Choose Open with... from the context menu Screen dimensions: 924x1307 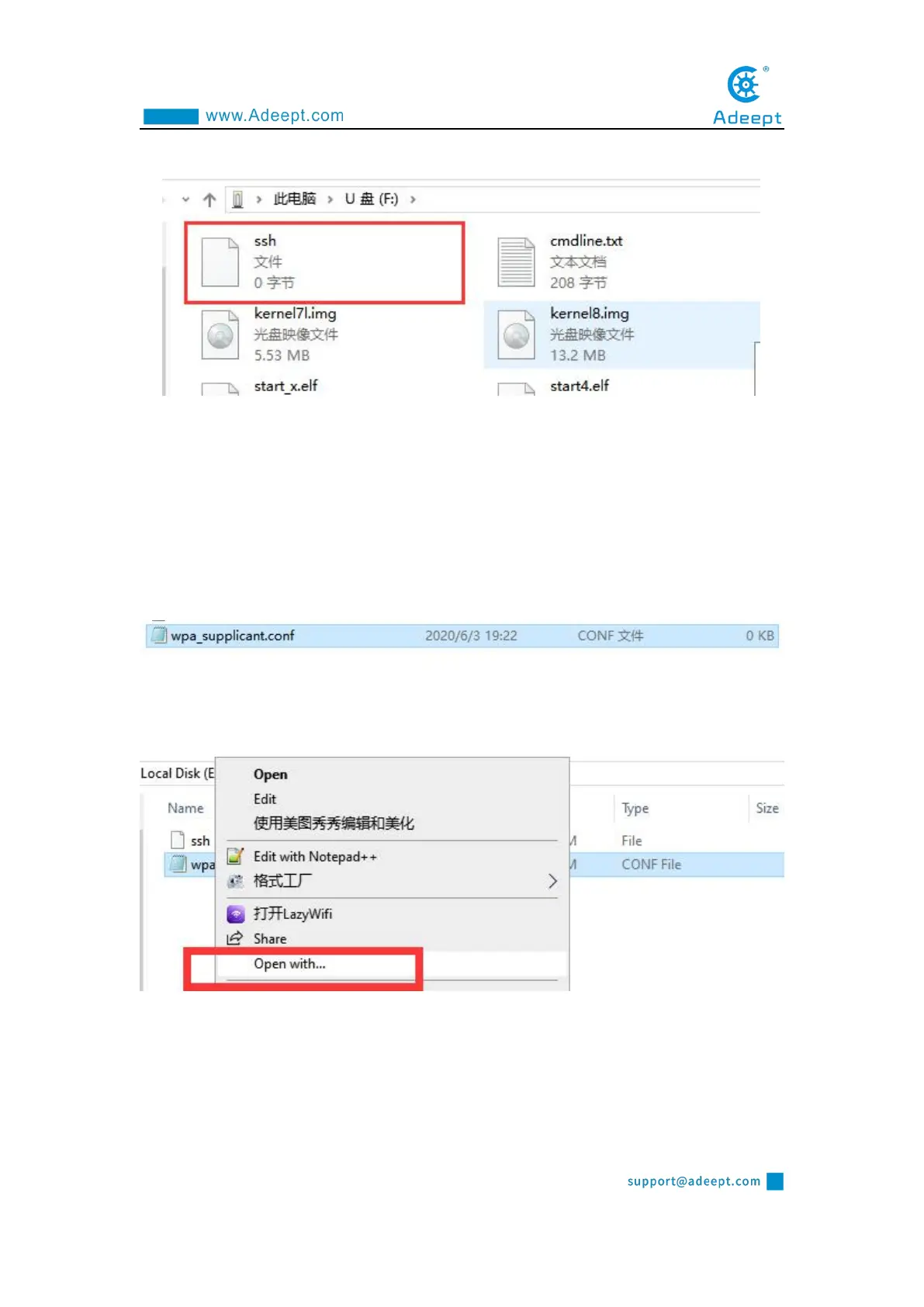(290, 964)
